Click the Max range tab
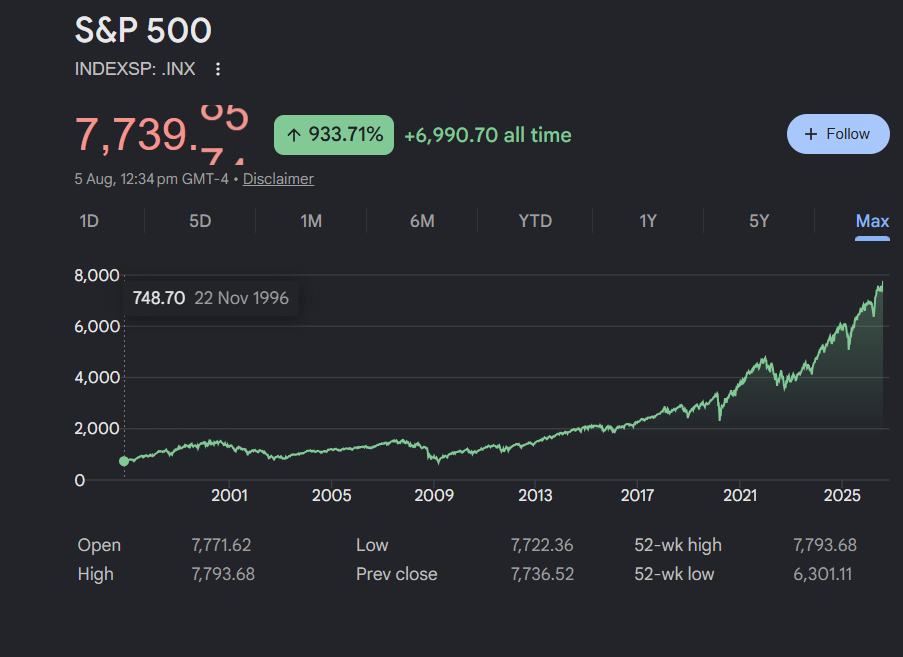 [872, 221]
